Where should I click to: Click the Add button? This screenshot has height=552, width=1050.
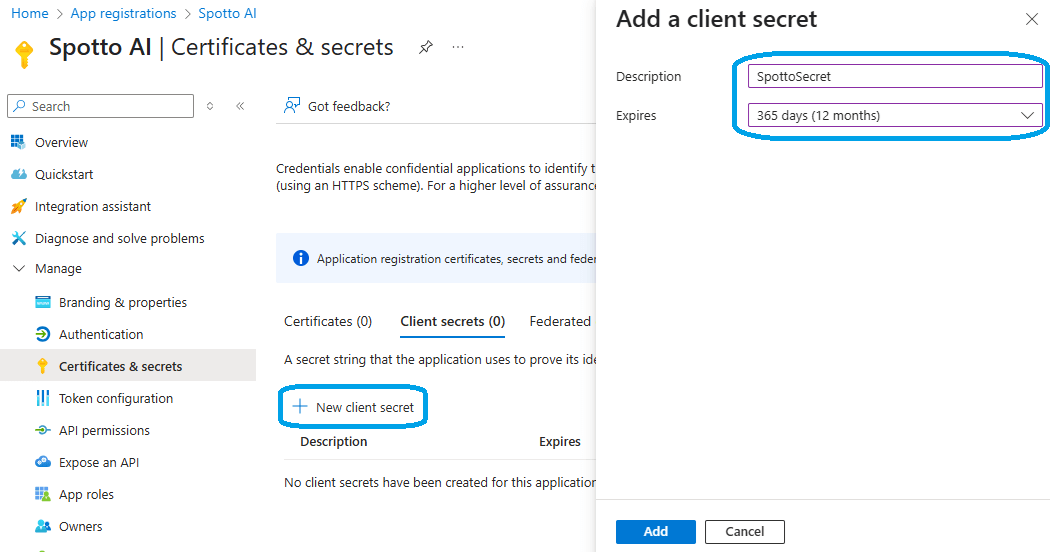click(x=656, y=531)
